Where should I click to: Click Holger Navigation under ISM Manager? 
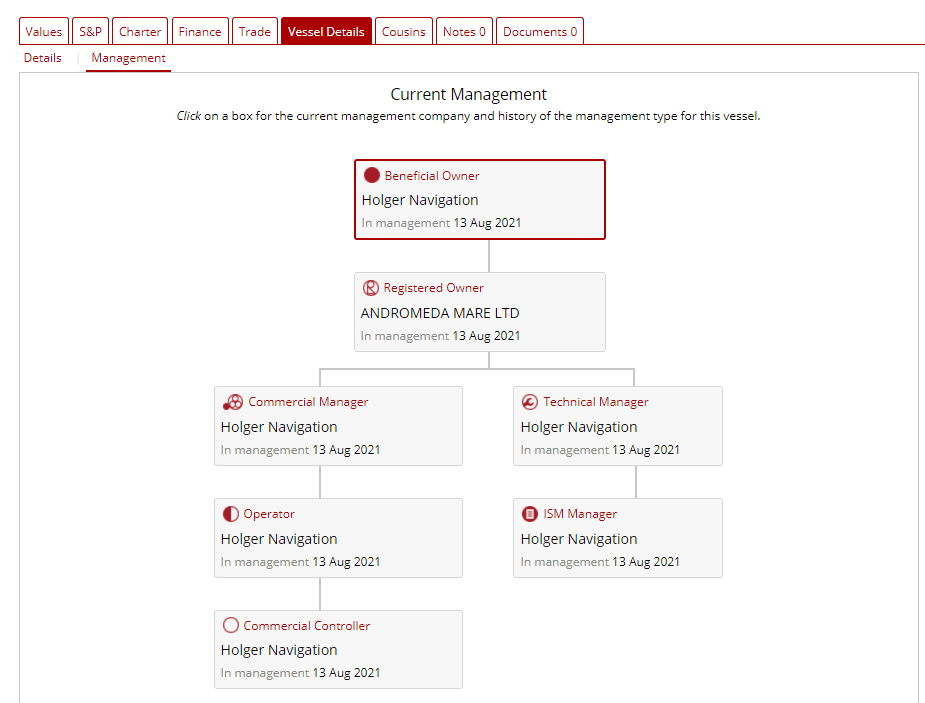coord(579,540)
